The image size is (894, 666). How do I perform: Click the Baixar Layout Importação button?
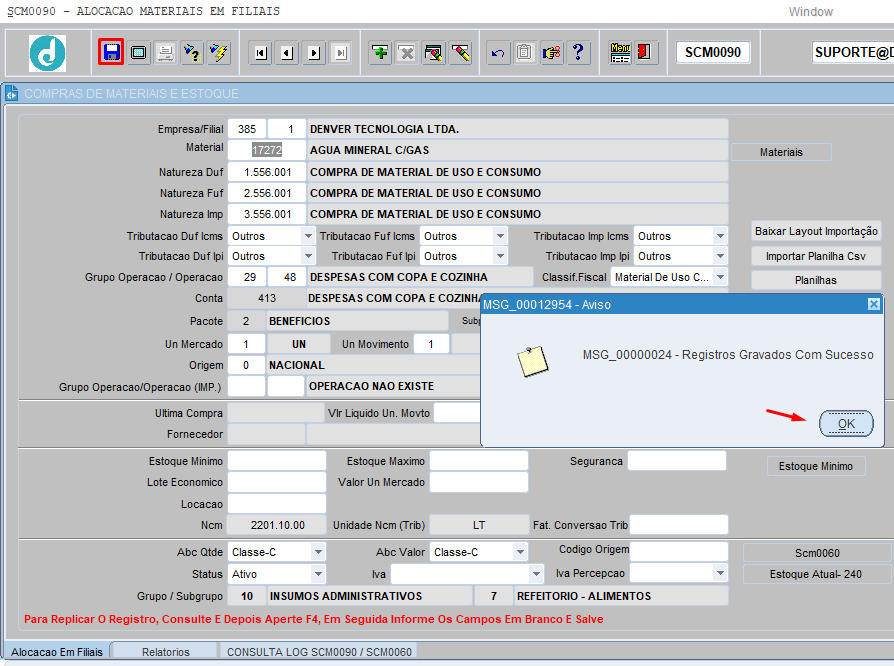click(816, 231)
